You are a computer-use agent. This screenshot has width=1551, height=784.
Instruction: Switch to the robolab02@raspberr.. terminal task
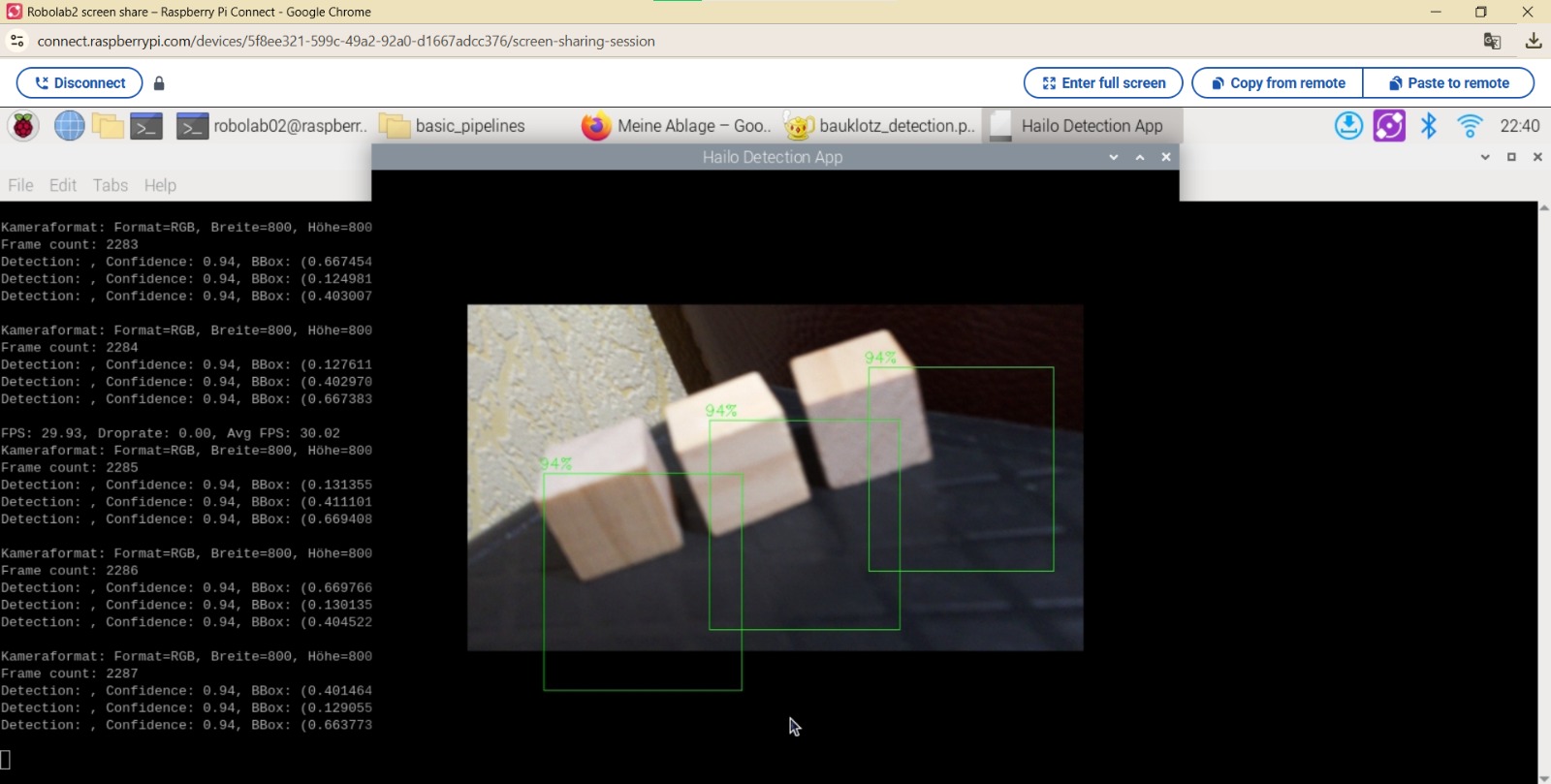pos(272,126)
